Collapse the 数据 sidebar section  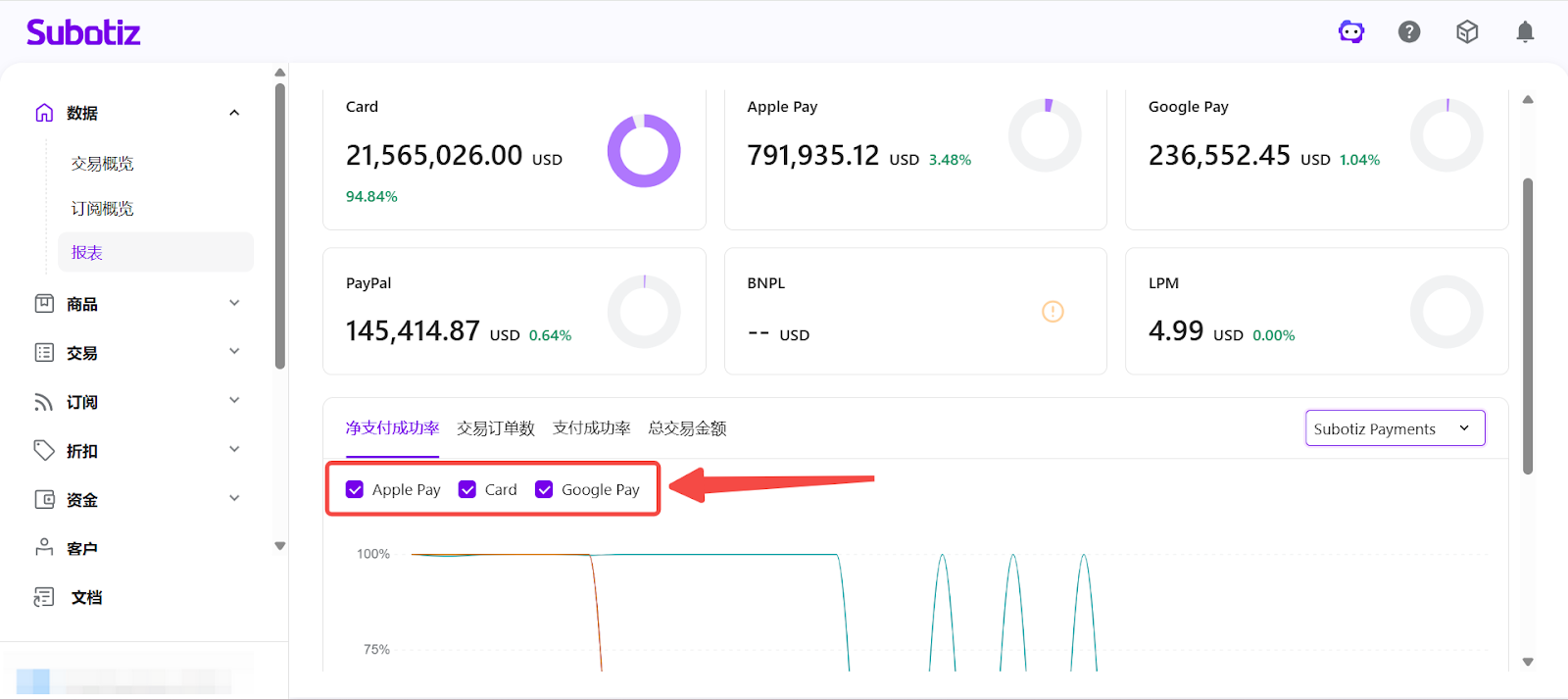tap(234, 113)
